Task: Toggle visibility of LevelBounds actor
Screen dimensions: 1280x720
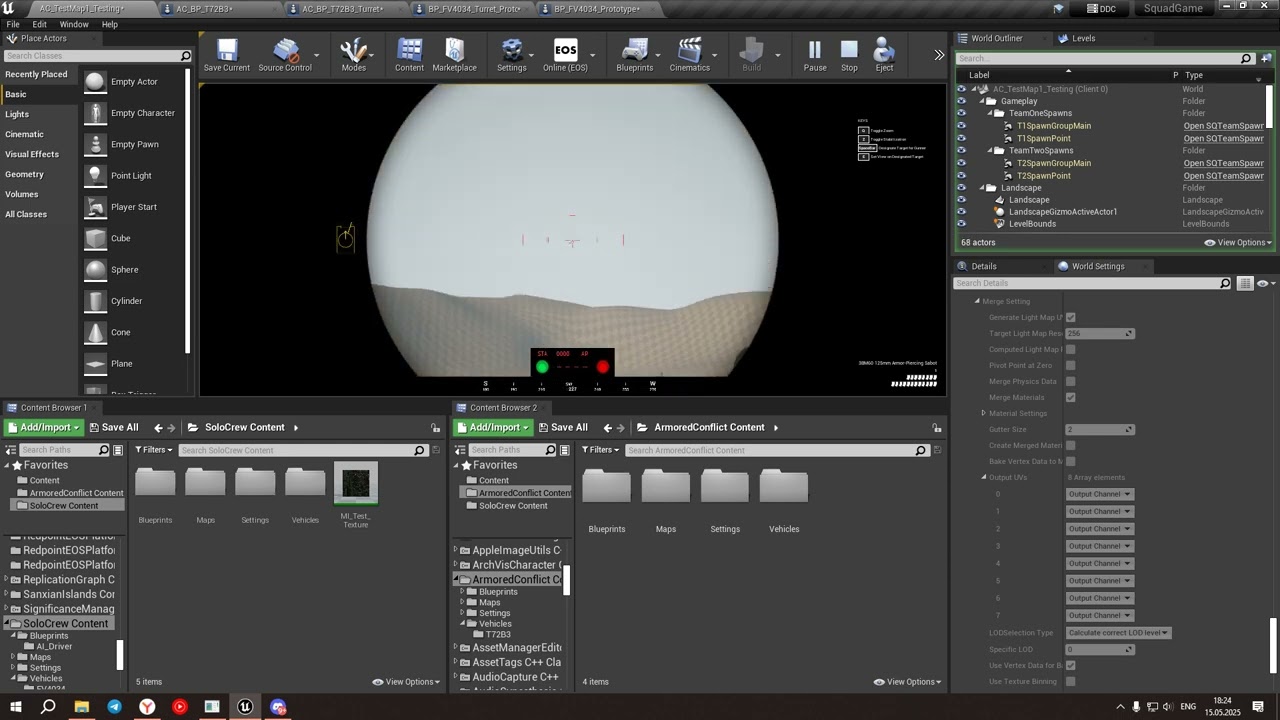Action: coord(962,224)
